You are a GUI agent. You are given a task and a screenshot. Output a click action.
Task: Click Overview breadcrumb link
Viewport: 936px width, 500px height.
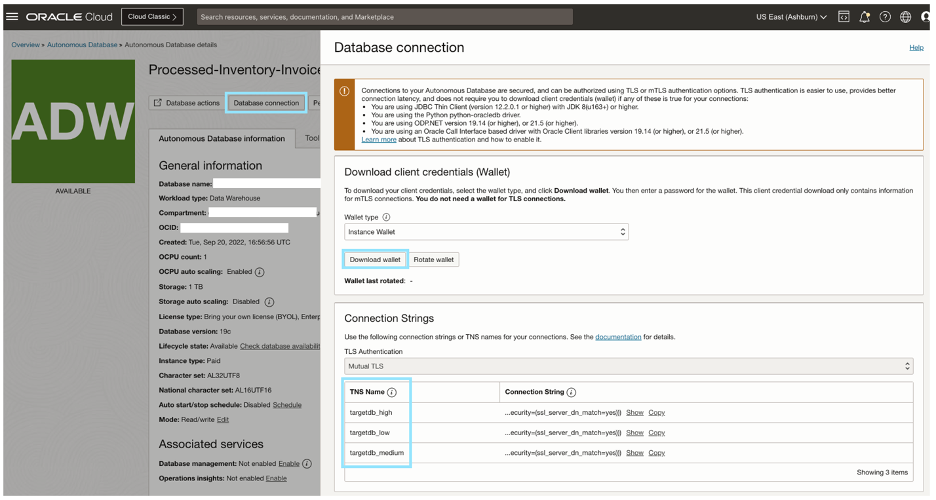click(x=26, y=45)
